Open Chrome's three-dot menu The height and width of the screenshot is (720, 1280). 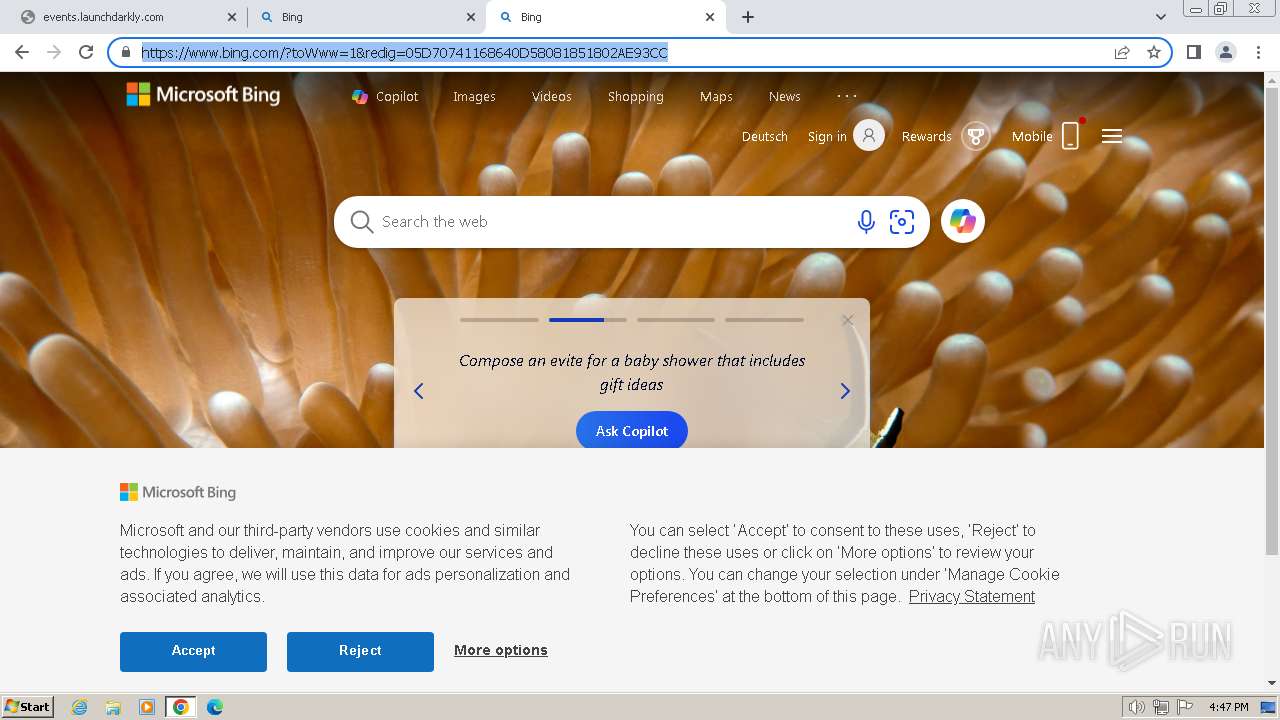1258,52
